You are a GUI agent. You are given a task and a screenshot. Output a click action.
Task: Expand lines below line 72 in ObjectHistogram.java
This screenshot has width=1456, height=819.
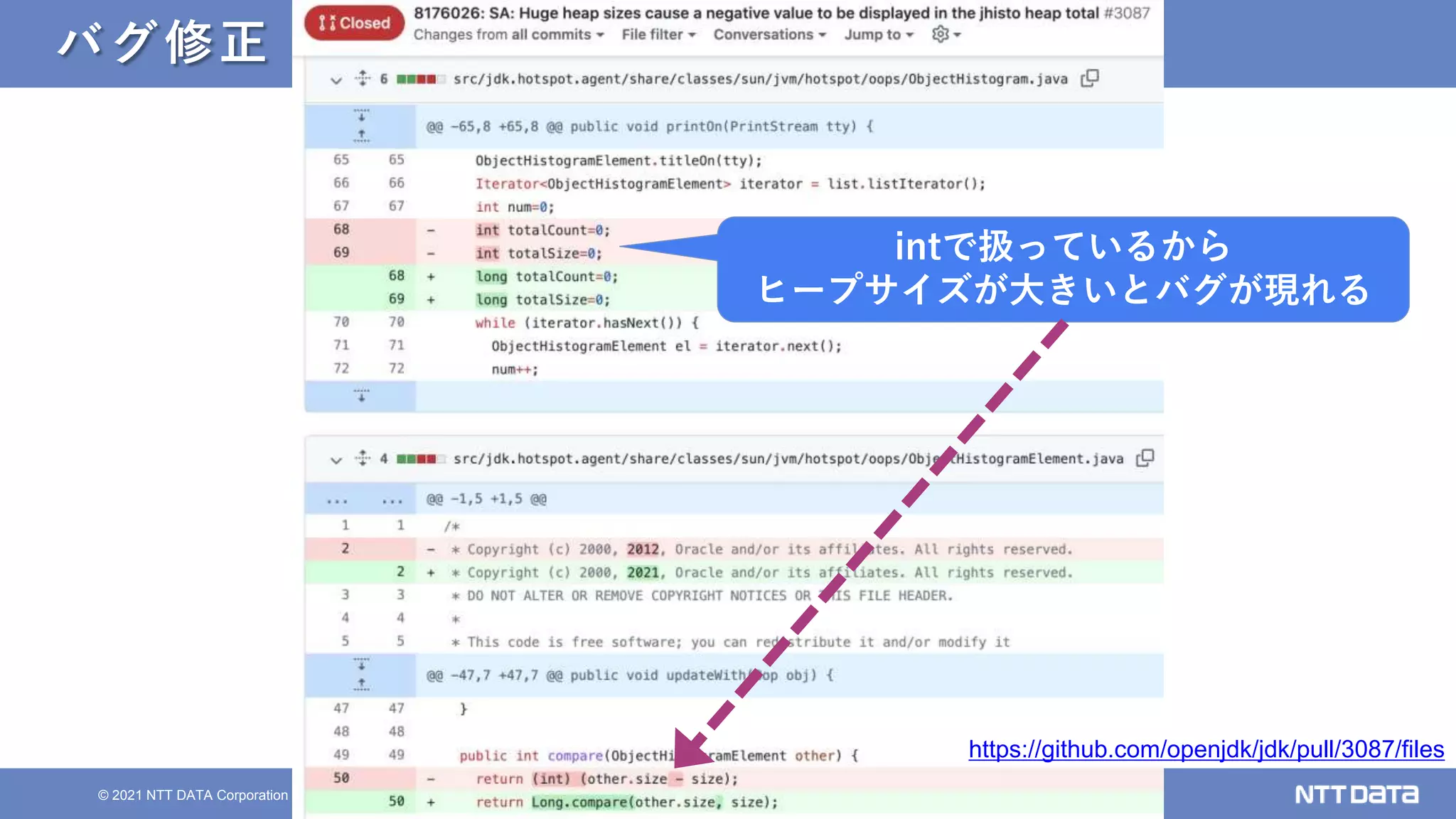tap(361, 396)
